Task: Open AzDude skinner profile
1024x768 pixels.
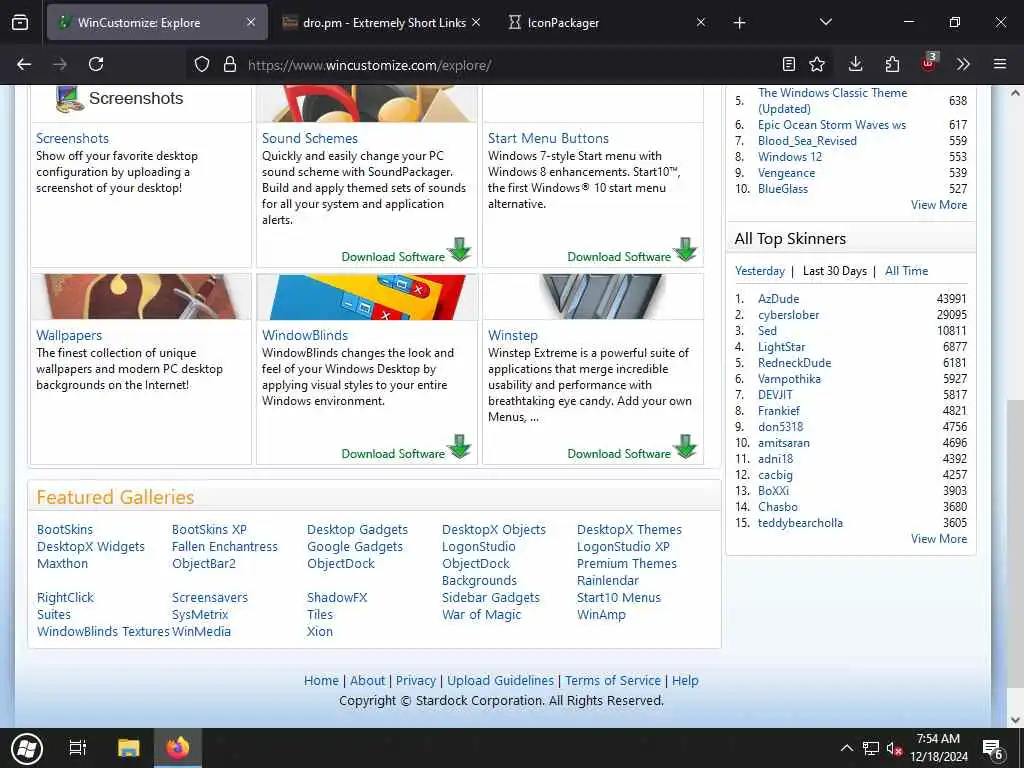Action: (778, 298)
